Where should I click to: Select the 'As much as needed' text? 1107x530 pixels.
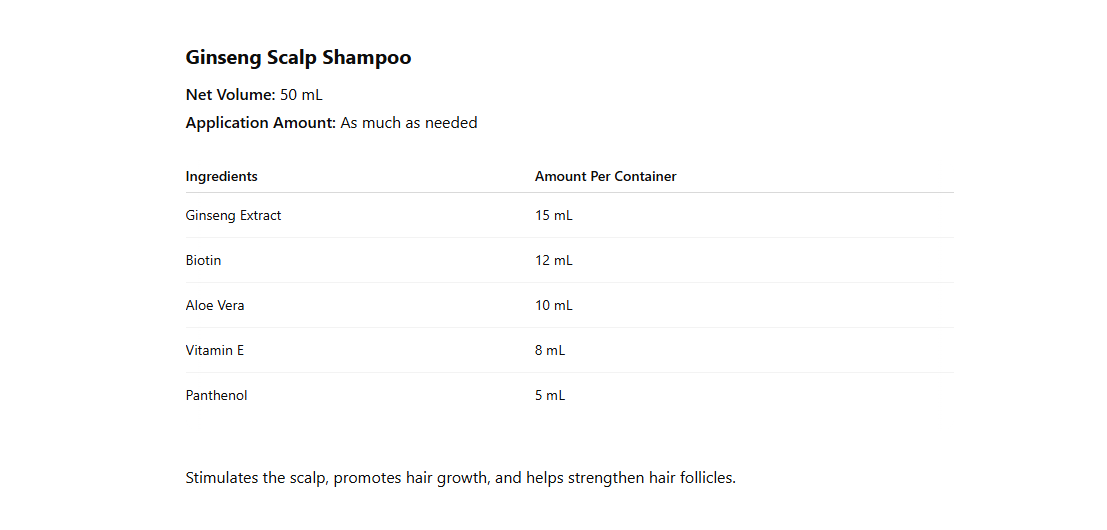409,123
